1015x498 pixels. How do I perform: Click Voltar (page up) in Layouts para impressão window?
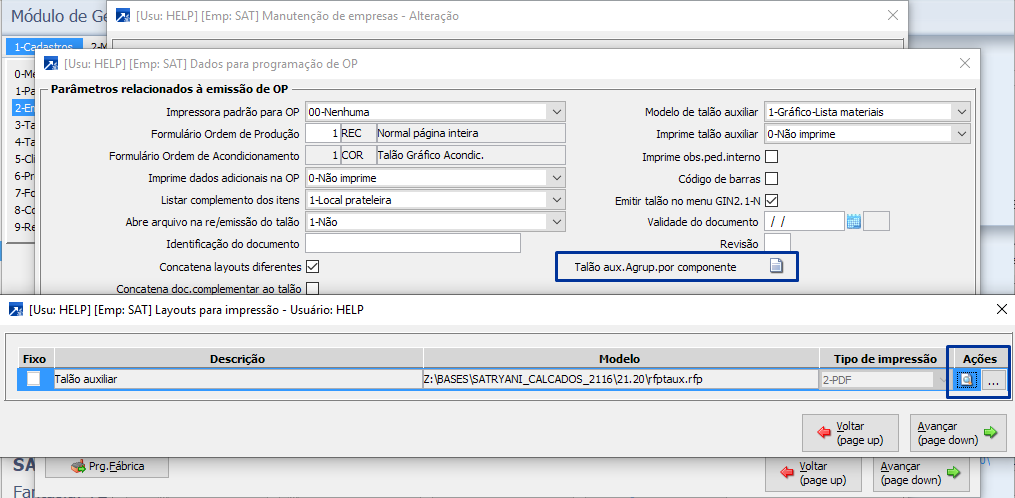tap(850, 433)
